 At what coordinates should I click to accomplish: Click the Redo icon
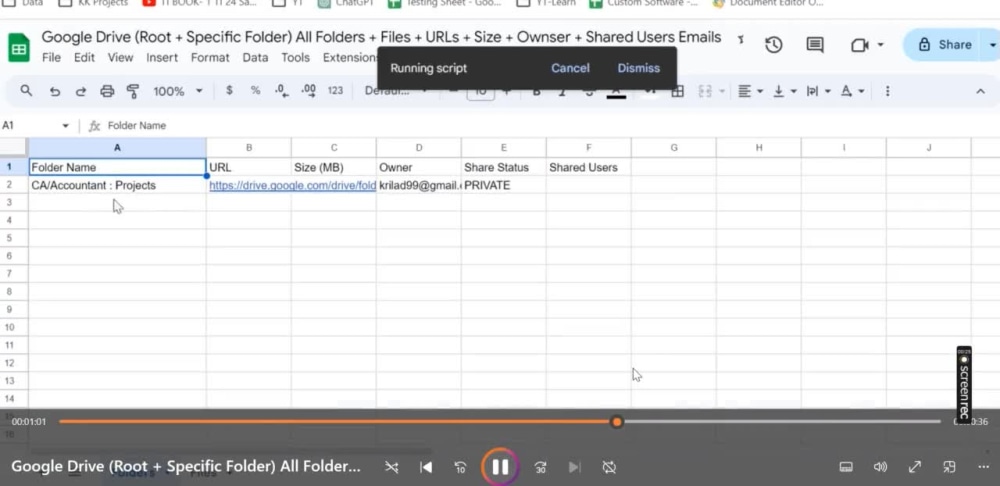click(x=81, y=91)
